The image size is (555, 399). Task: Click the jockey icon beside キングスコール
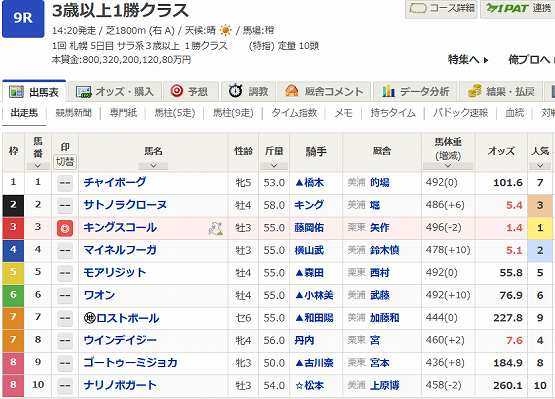click(216, 229)
